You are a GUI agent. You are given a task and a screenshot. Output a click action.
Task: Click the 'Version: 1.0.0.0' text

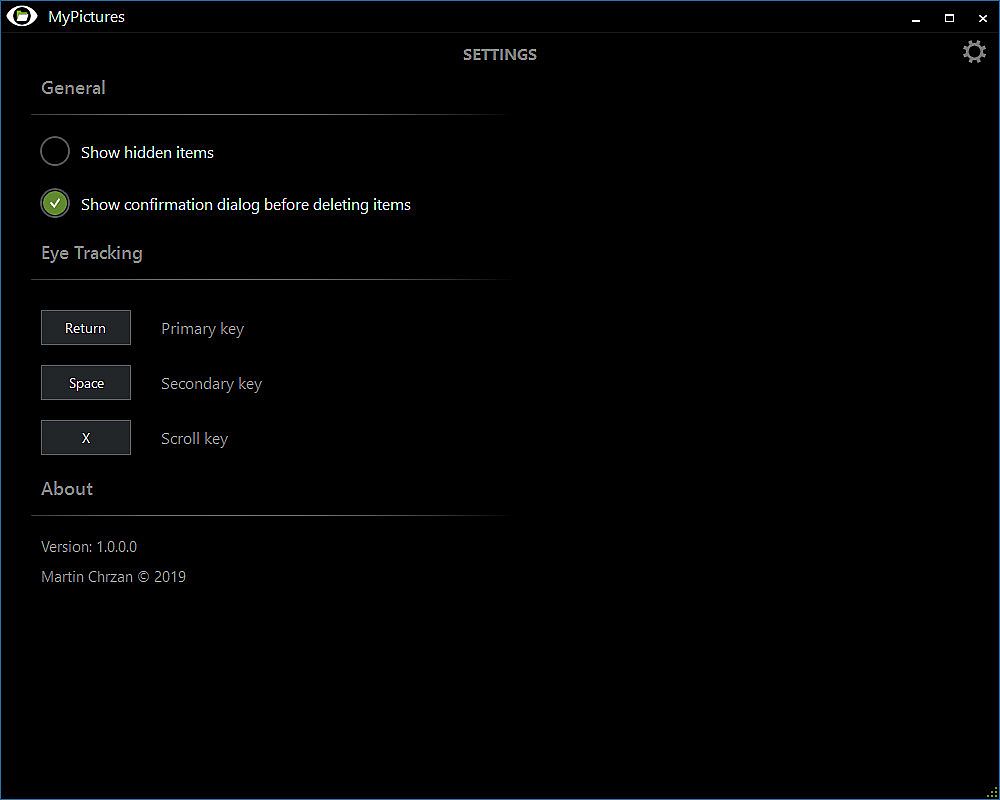click(x=89, y=547)
